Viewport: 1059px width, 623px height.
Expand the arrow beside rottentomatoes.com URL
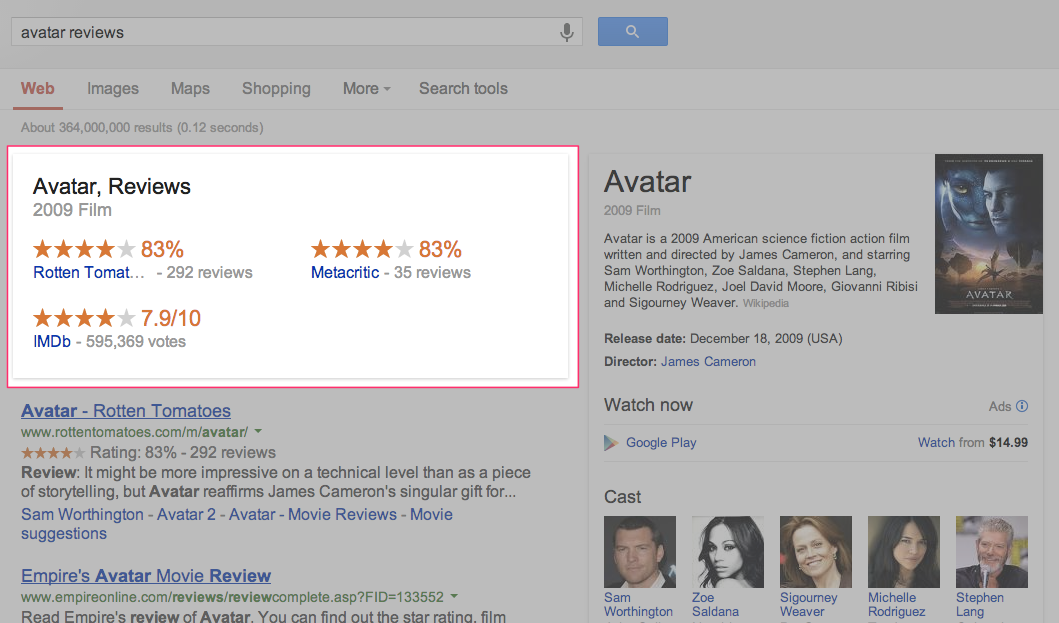click(258, 431)
